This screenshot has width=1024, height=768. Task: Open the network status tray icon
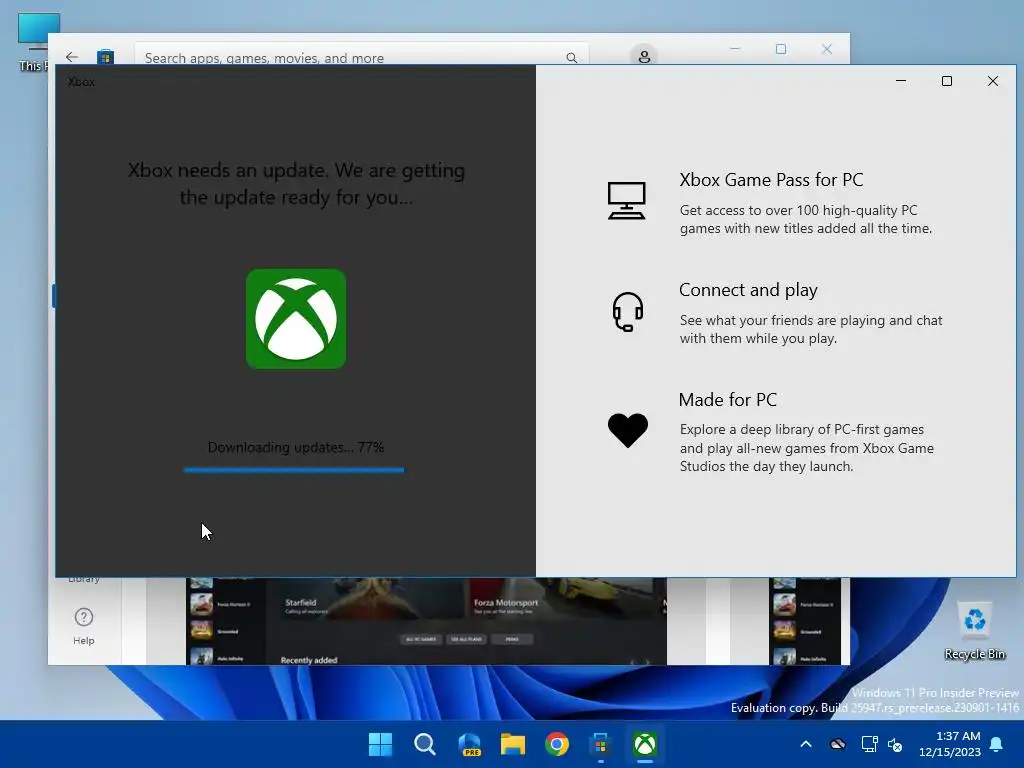(869, 744)
